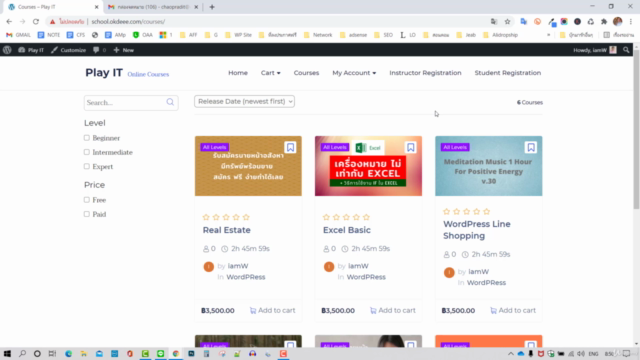
Task: Add WordPress Line Shopping to cart
Action: click(513, 310)
